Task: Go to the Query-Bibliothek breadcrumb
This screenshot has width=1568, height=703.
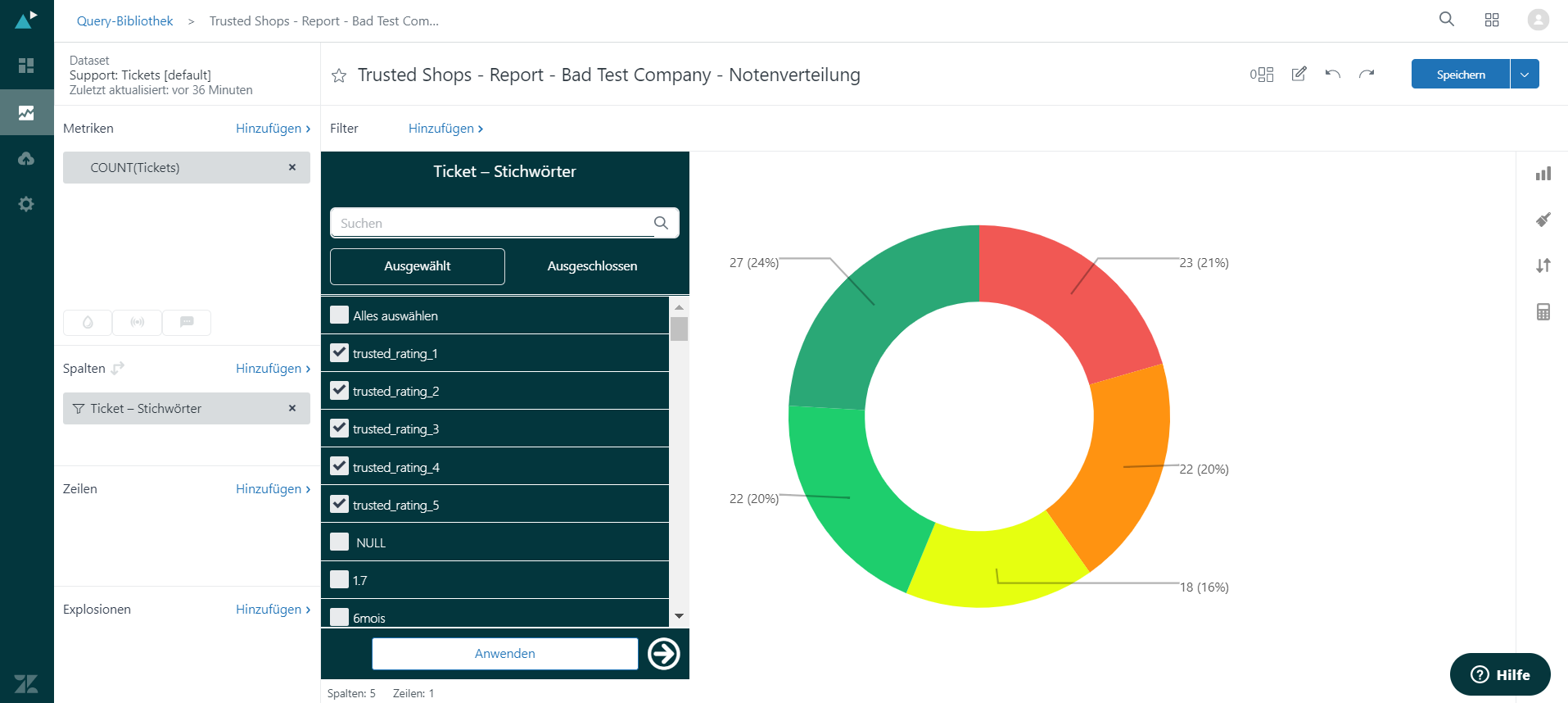Action: pos(125,21)
